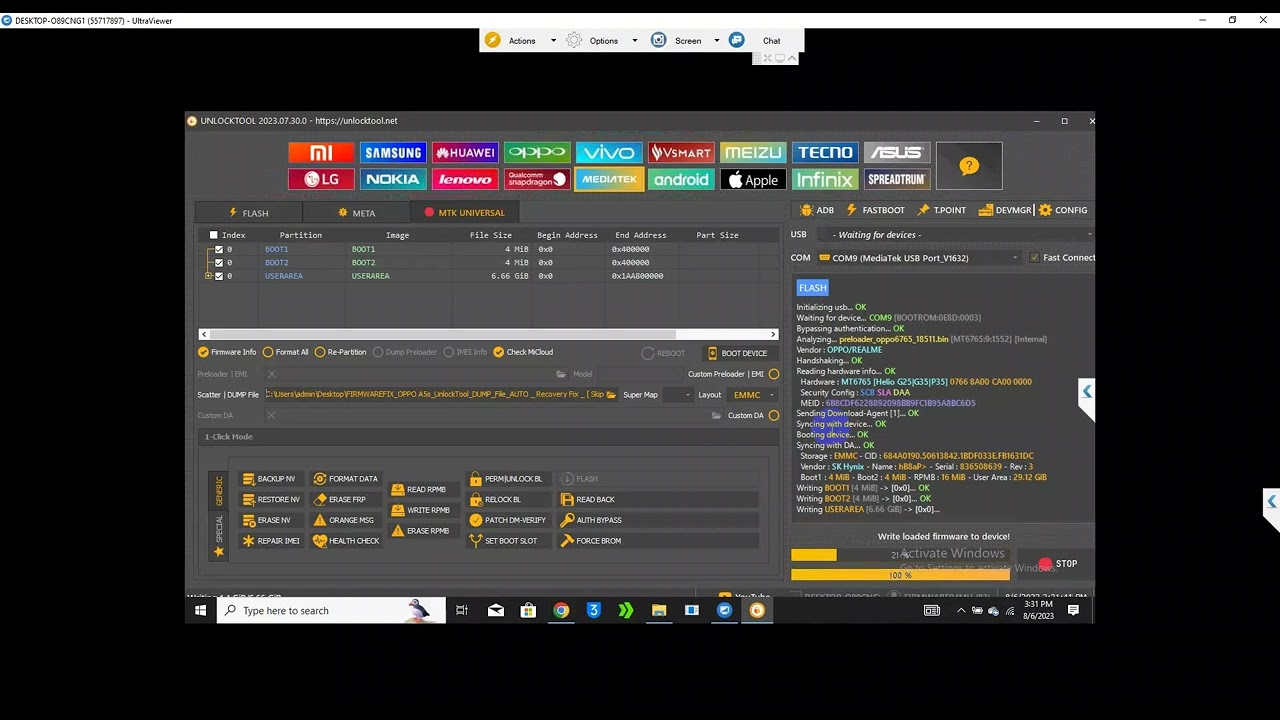Select the Tecno brand tile
This screenshot has height=720, width=1280.
(825, 153)
